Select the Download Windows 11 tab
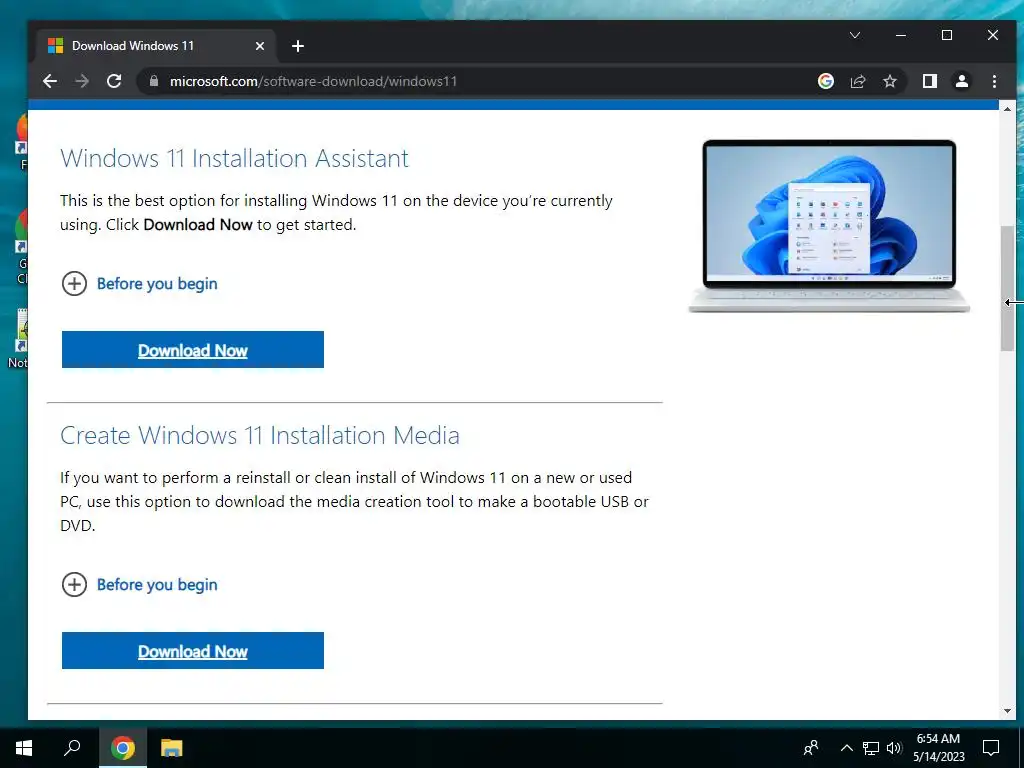 pos(157,46)
